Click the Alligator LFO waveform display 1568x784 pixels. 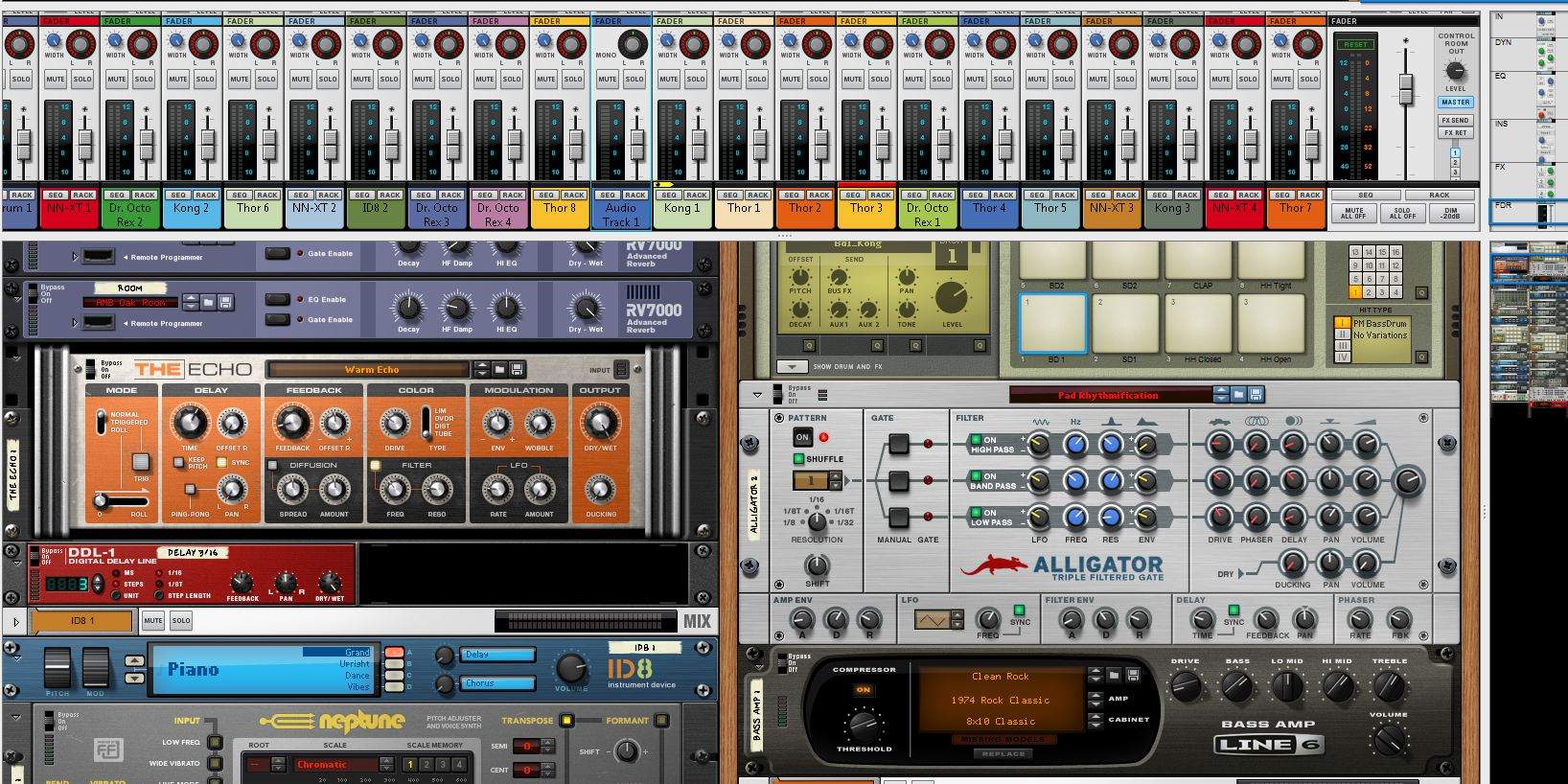pos(932,620)
